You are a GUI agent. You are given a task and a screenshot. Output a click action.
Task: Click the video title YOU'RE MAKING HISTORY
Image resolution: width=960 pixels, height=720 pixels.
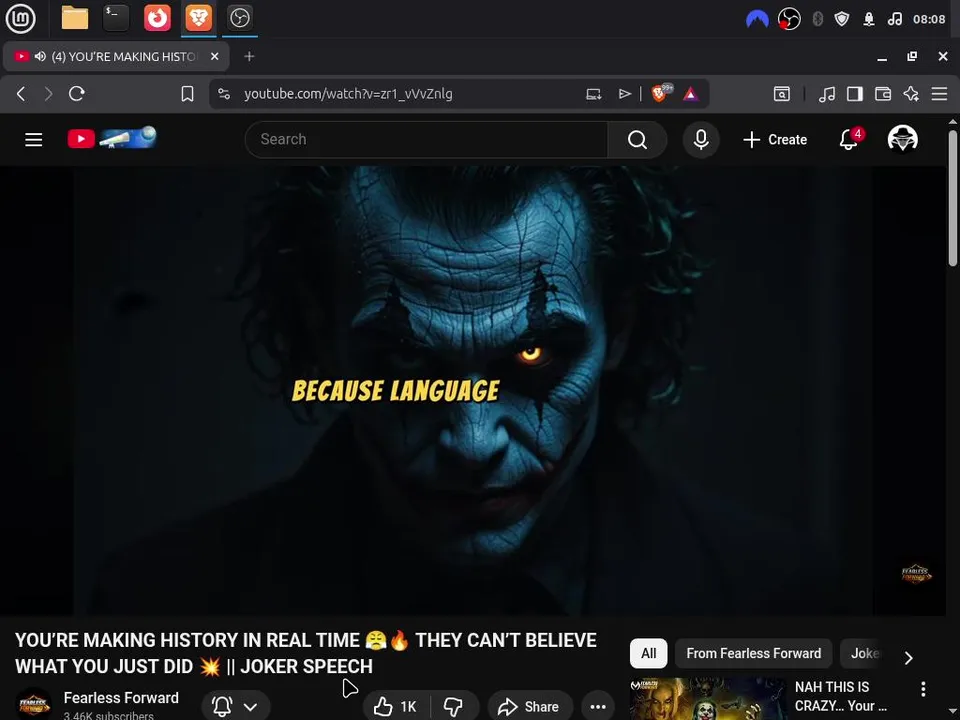click(306, 653)
